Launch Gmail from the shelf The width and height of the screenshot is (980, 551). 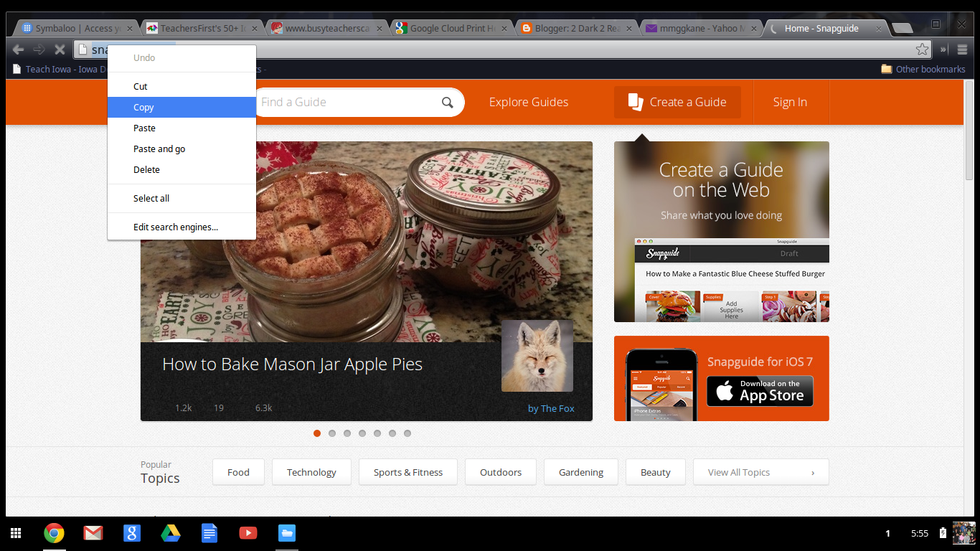(93, 533)
